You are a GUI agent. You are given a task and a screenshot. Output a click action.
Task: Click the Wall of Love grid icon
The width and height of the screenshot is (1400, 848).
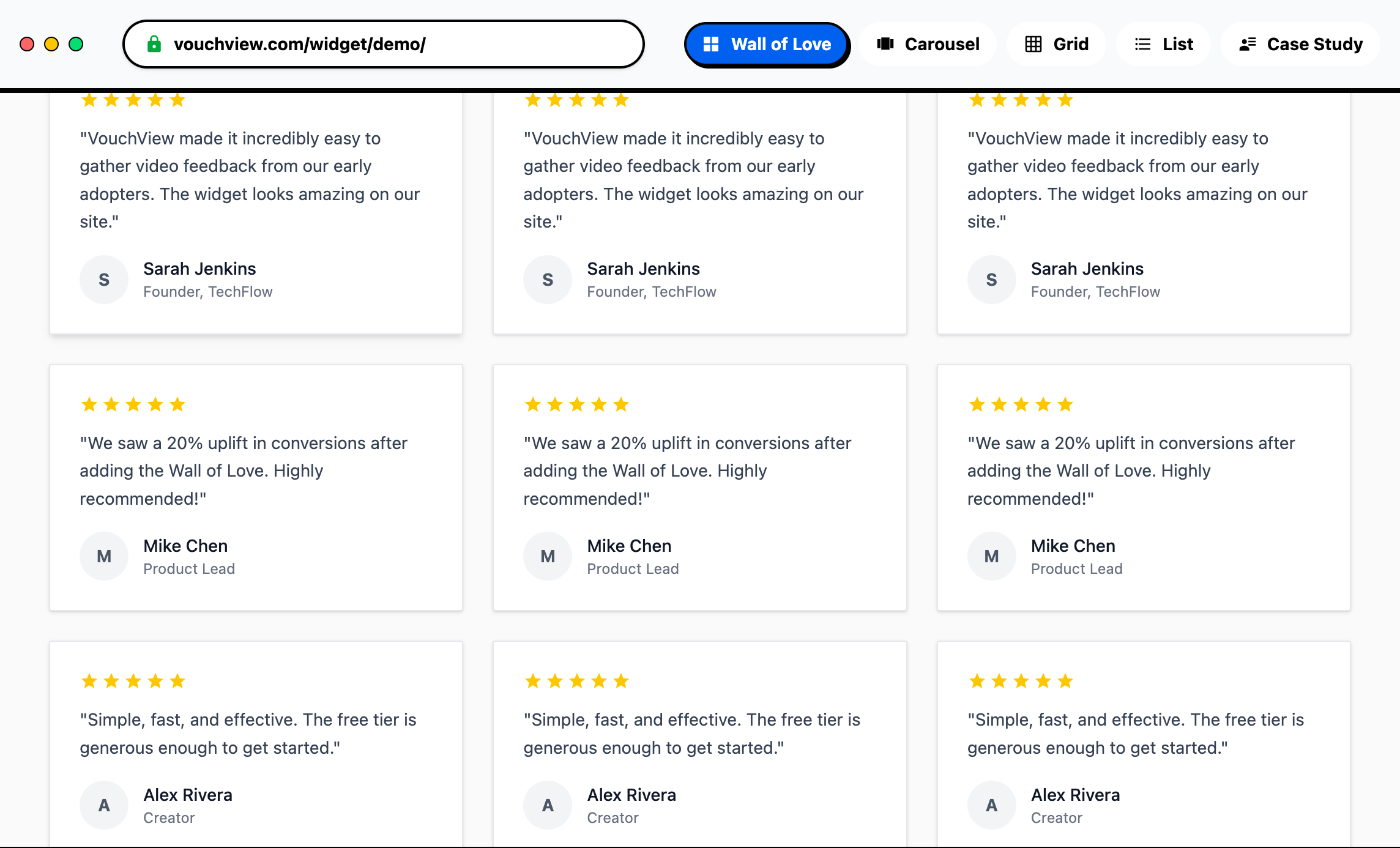[711, 43]
